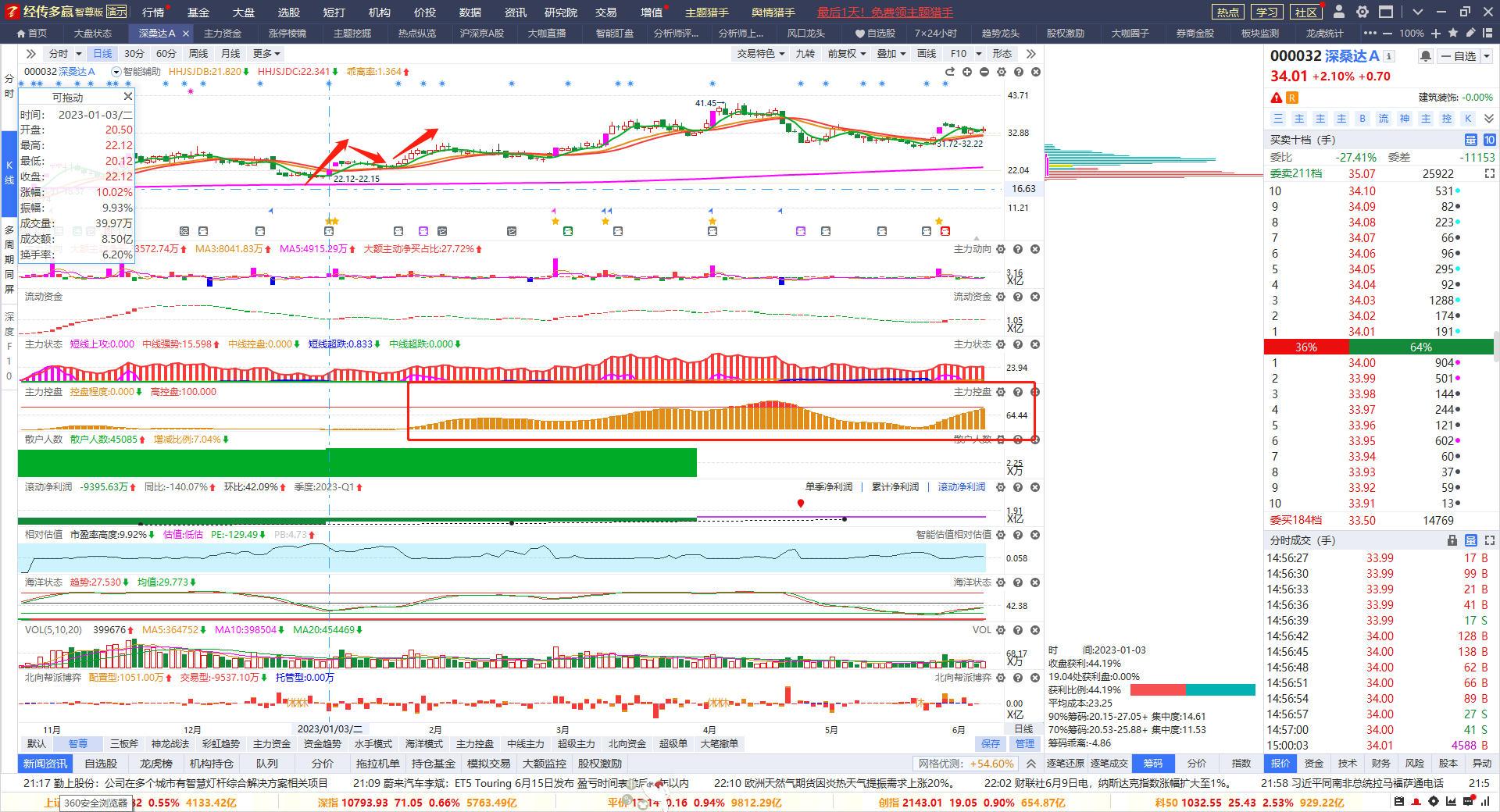Click the minus icon above the K-line chart
Screen dimensions: 1500x812
click(x=984, y=72)
